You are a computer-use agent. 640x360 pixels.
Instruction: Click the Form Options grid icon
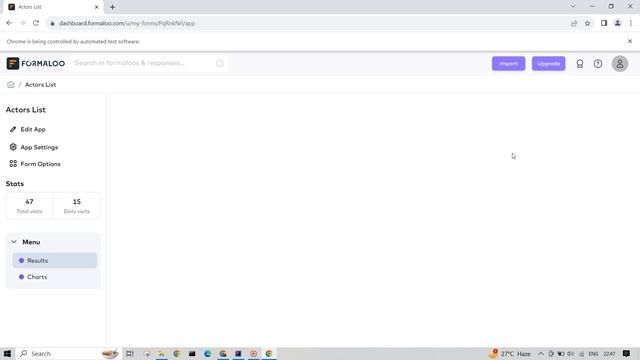[13, 164]
